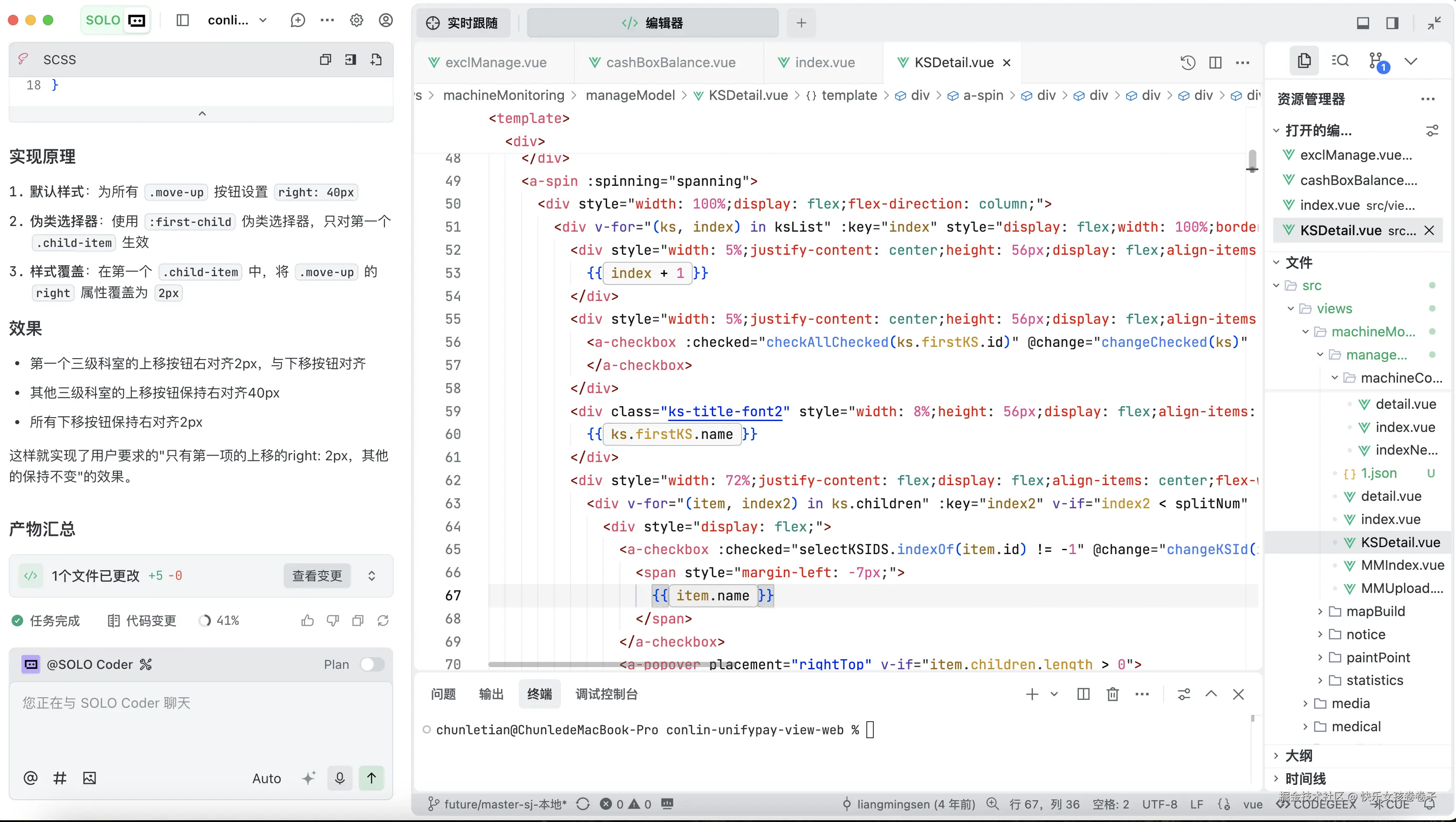Collapse the src folder in explorer
The width and height of the screenshot is (1456, 822).
1311,286
